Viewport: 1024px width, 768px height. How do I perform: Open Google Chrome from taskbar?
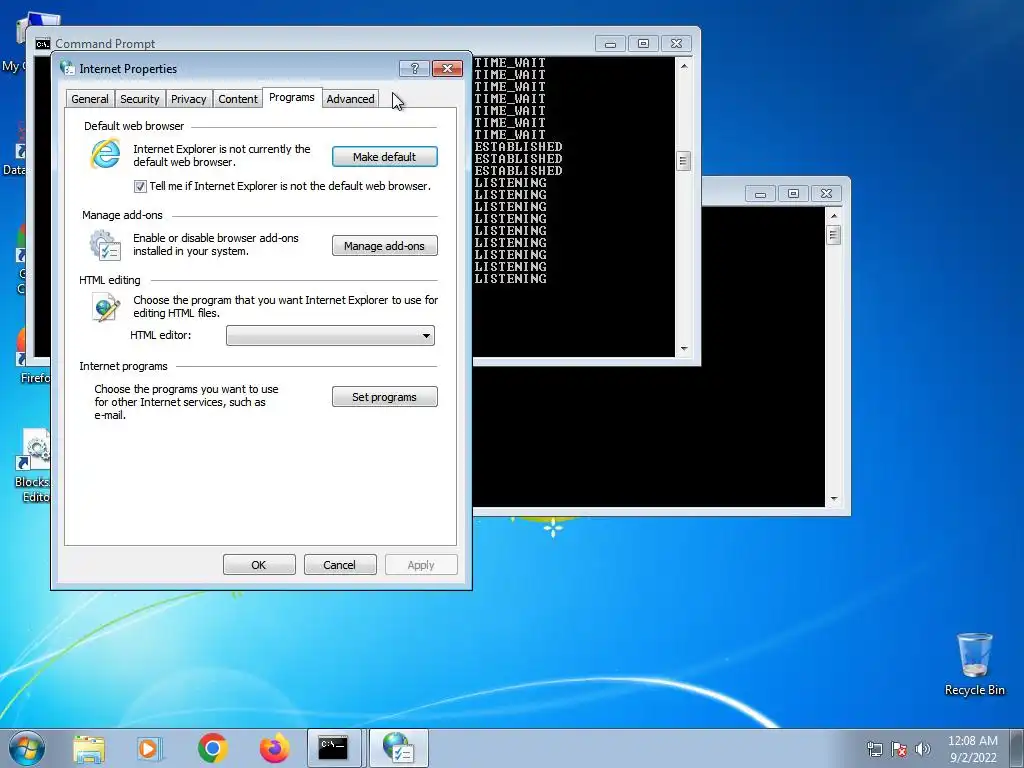212,748
